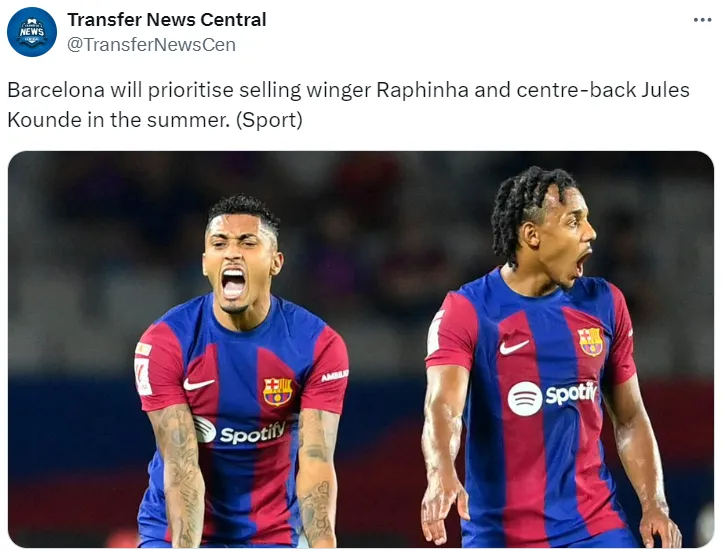Click the Spotify circle logo on right player's shirt
The image size is (722, 551).
[525, 399]
